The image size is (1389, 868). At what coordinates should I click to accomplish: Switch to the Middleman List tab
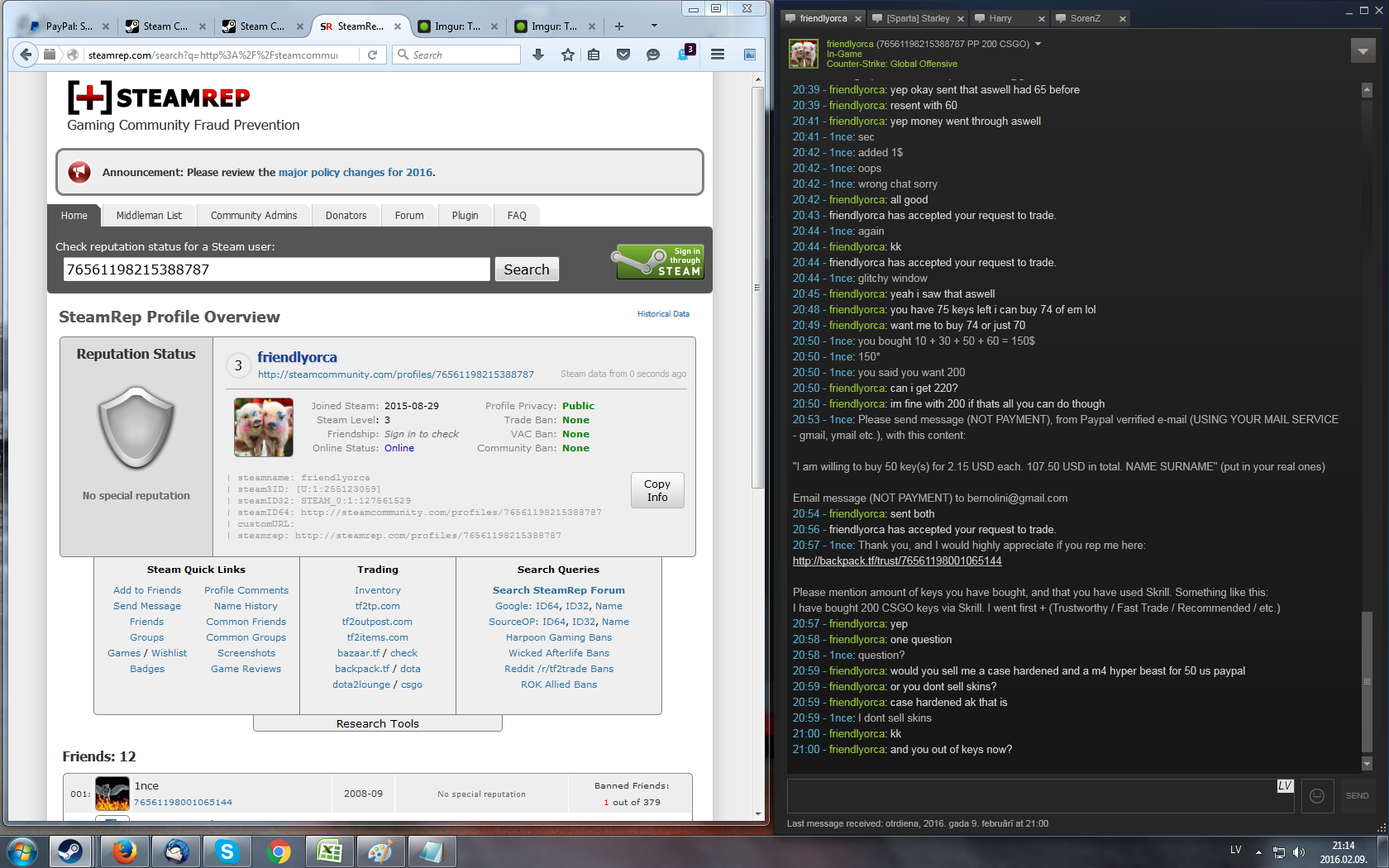[149, 216]
